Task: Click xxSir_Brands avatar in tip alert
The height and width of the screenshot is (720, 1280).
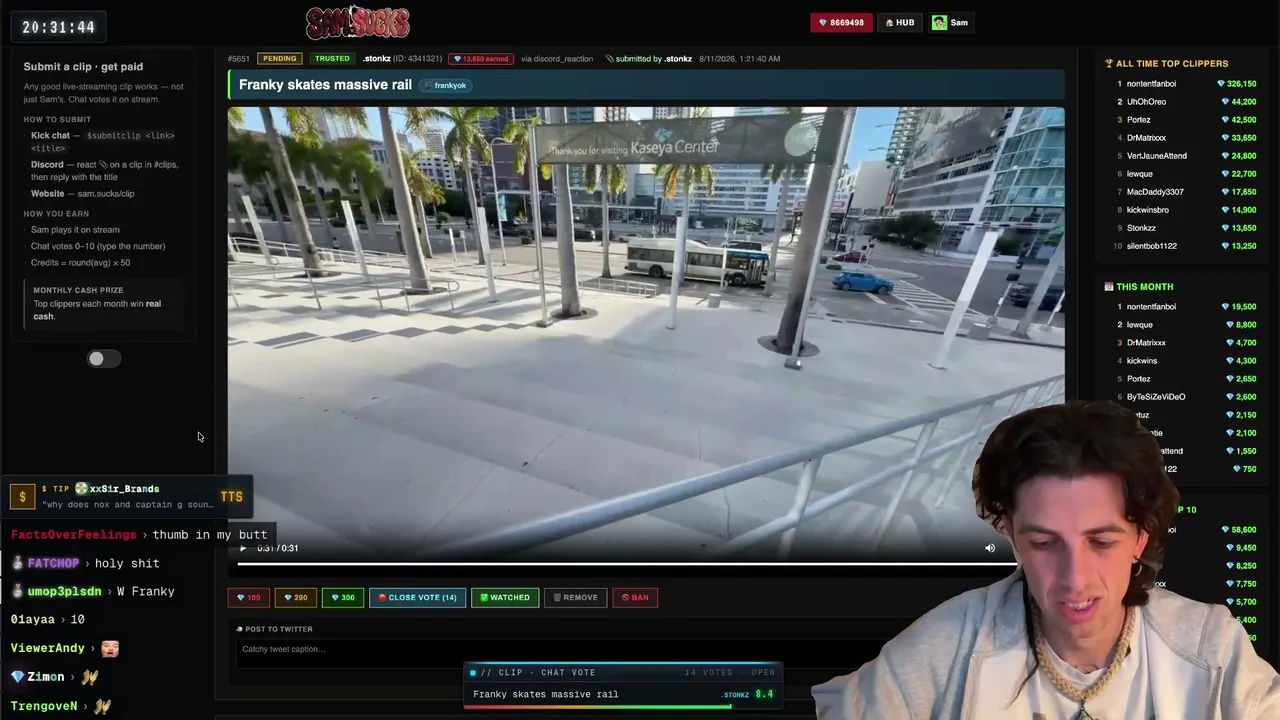Action: [x=81, y=489]
